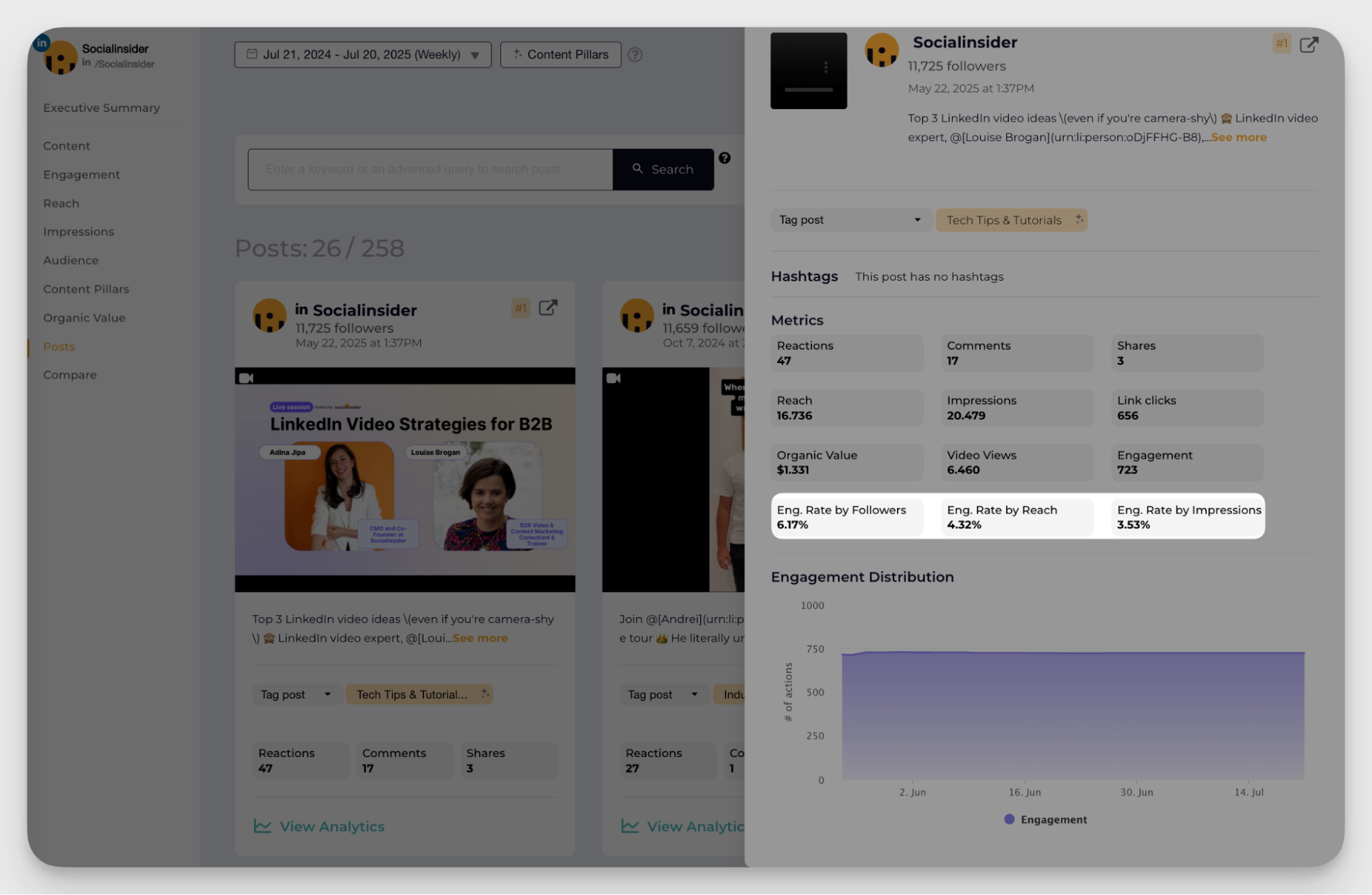Click the Reach 16.736 metric
The image size is (1372, 895).
coord(847,408)
